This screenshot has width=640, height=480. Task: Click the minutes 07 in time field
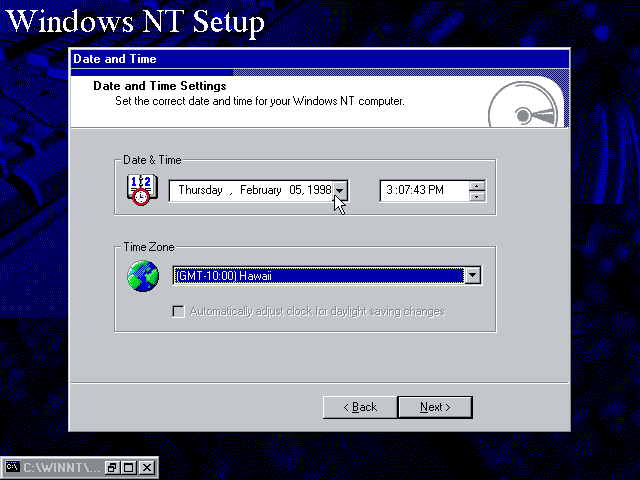click(404, 190)
